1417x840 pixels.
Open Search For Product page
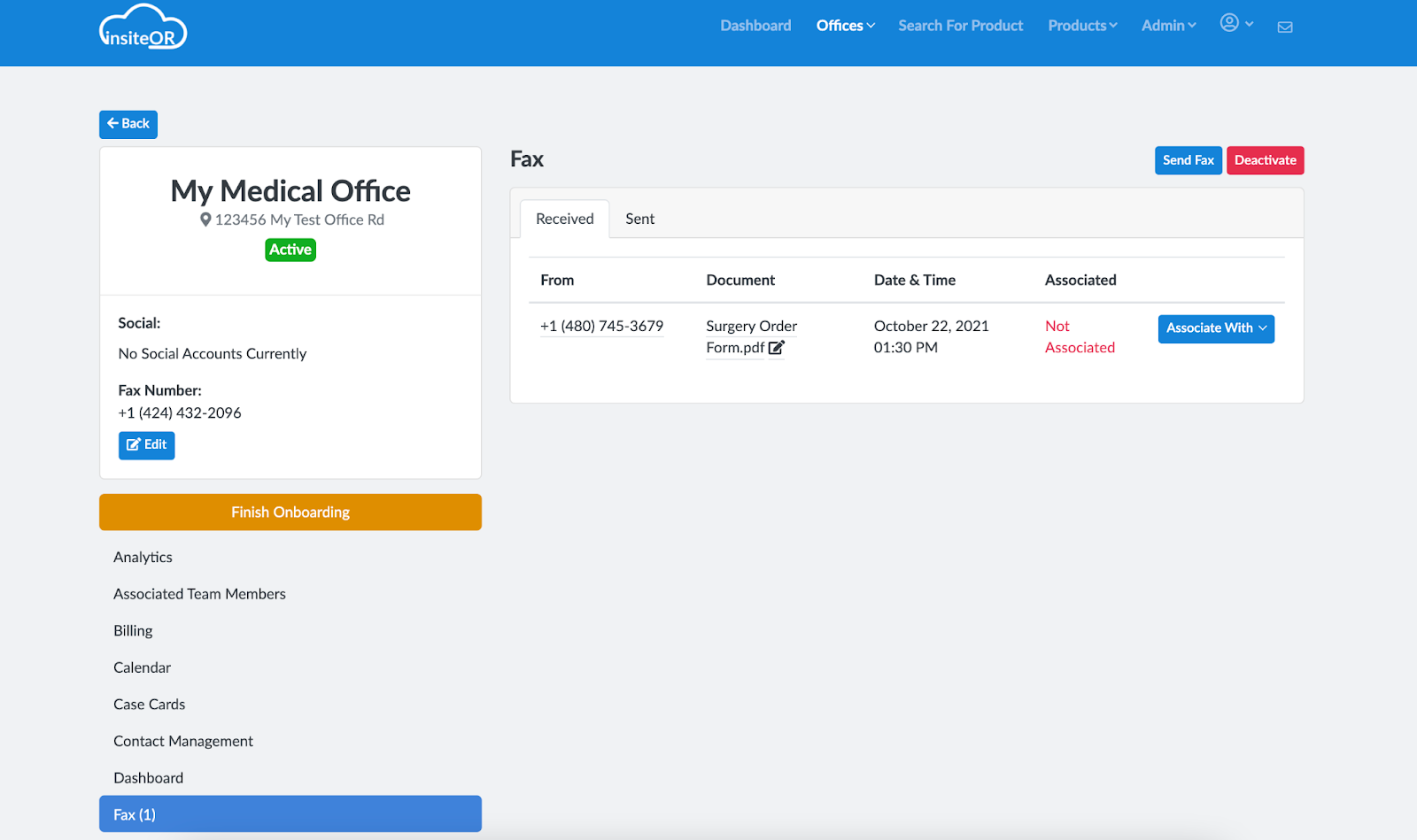coord(960,26)
